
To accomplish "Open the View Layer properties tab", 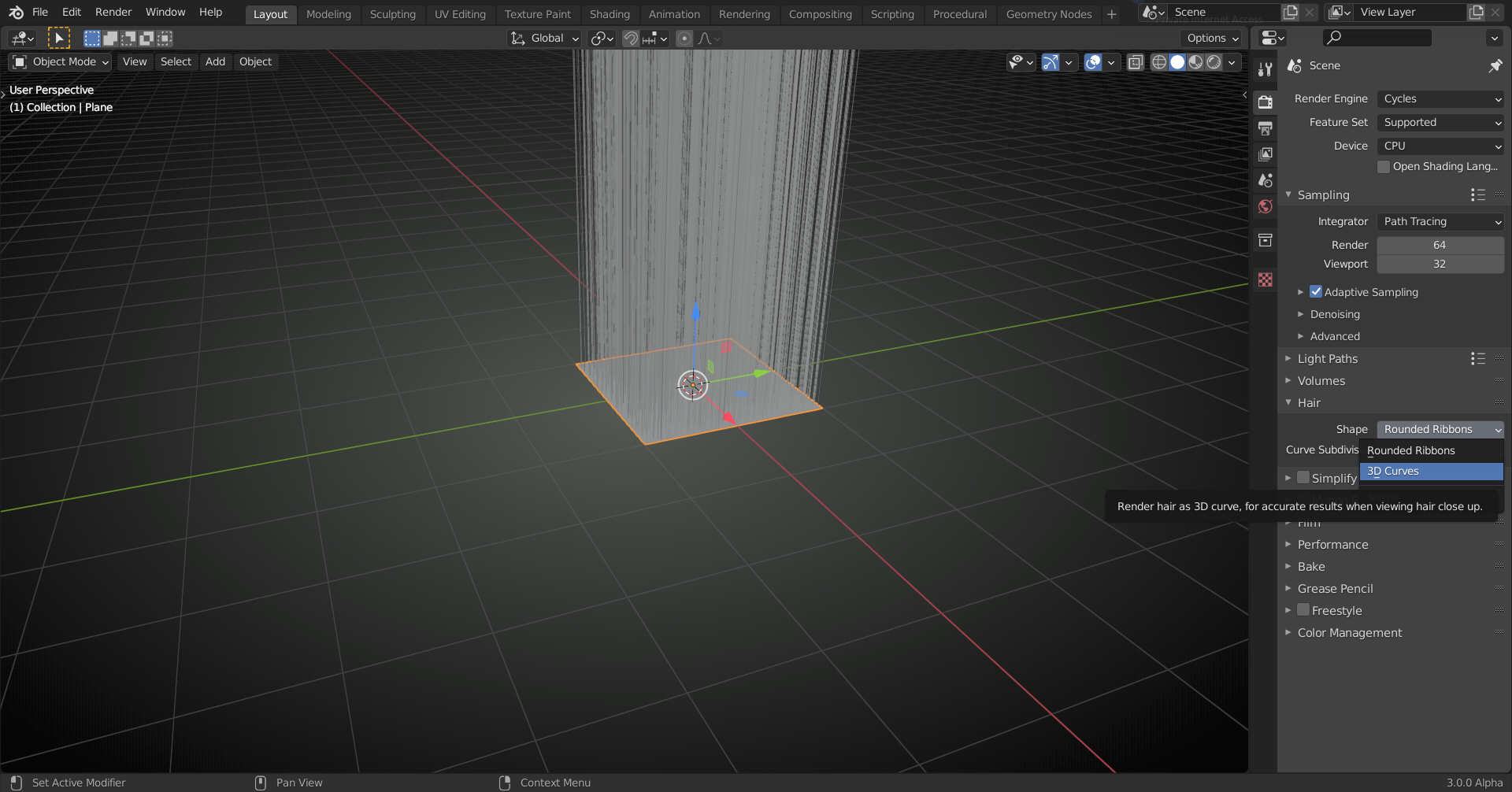I will point(1266,154).
